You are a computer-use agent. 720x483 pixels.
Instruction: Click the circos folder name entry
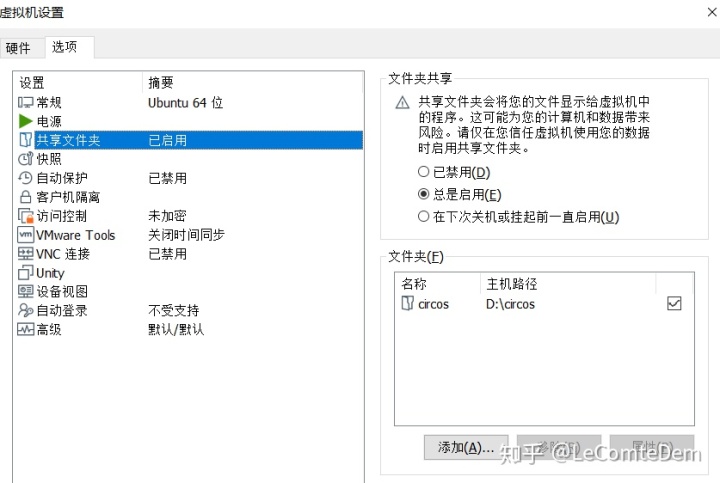click(x=433, y=304)
